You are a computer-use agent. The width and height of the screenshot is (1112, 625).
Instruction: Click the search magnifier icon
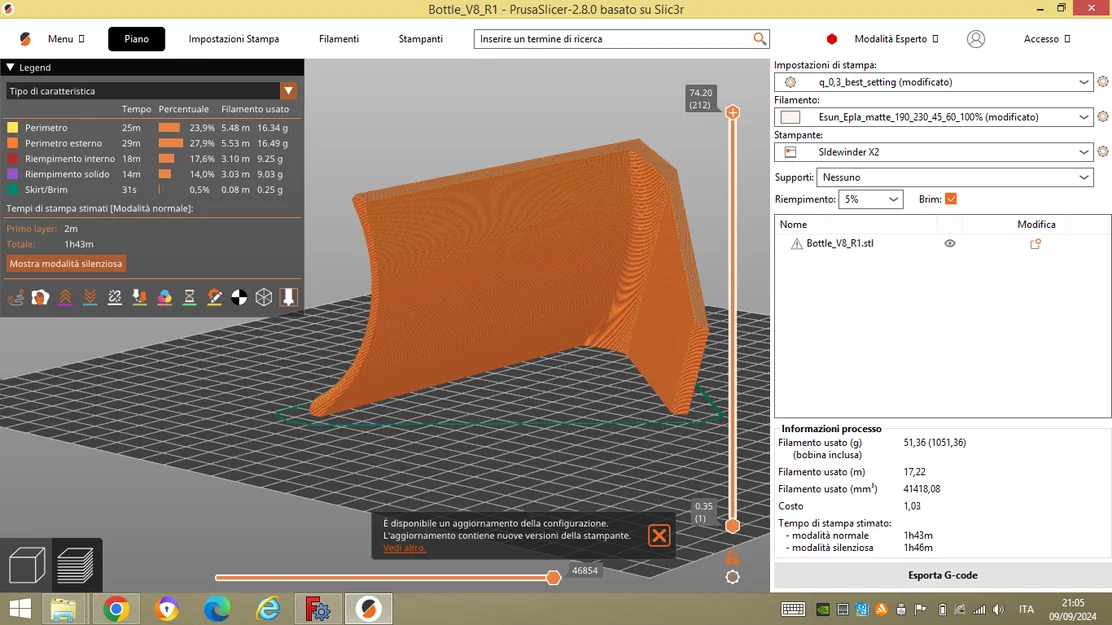tap(760, 38)
